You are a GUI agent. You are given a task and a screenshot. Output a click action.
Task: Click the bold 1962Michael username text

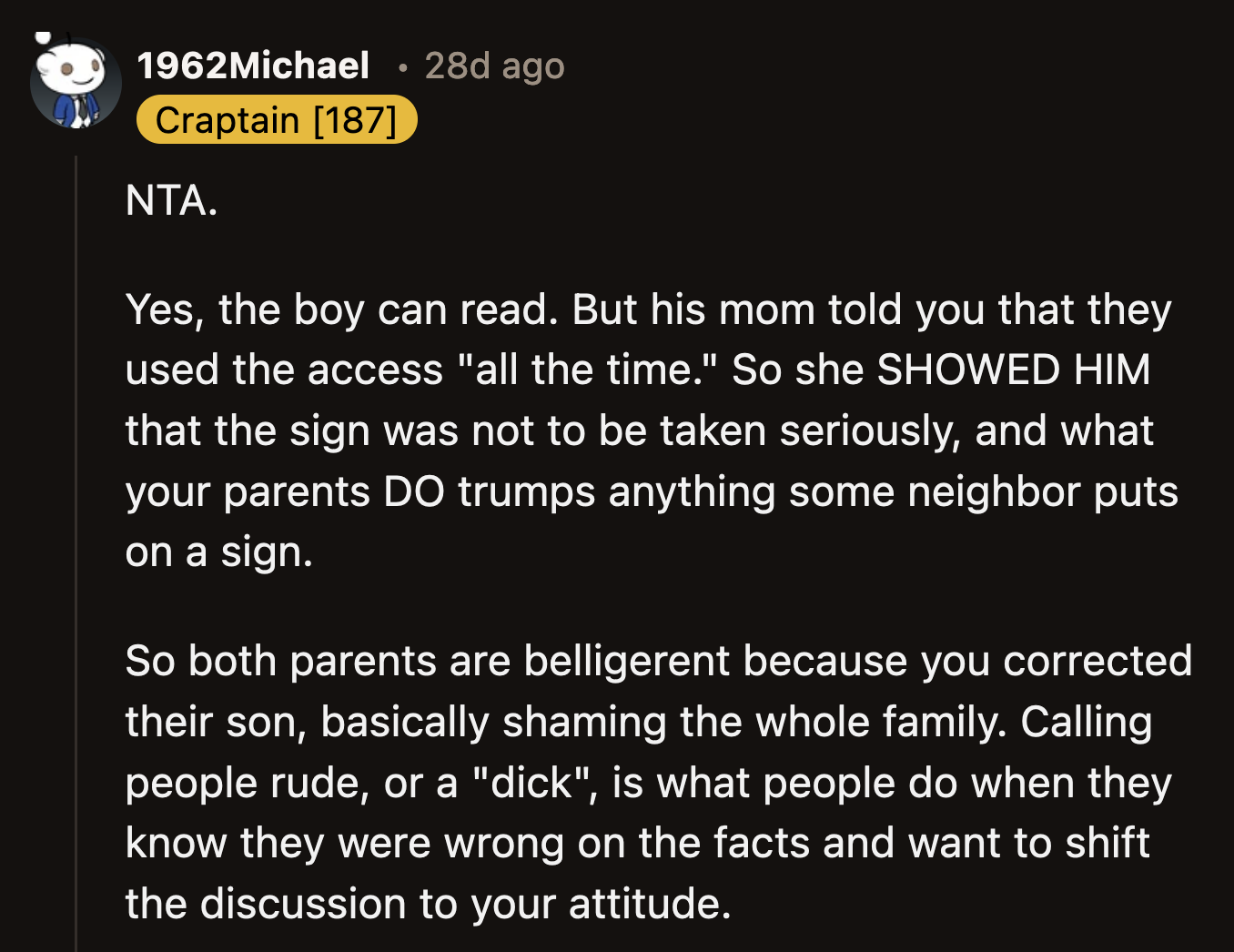[255, 66]
